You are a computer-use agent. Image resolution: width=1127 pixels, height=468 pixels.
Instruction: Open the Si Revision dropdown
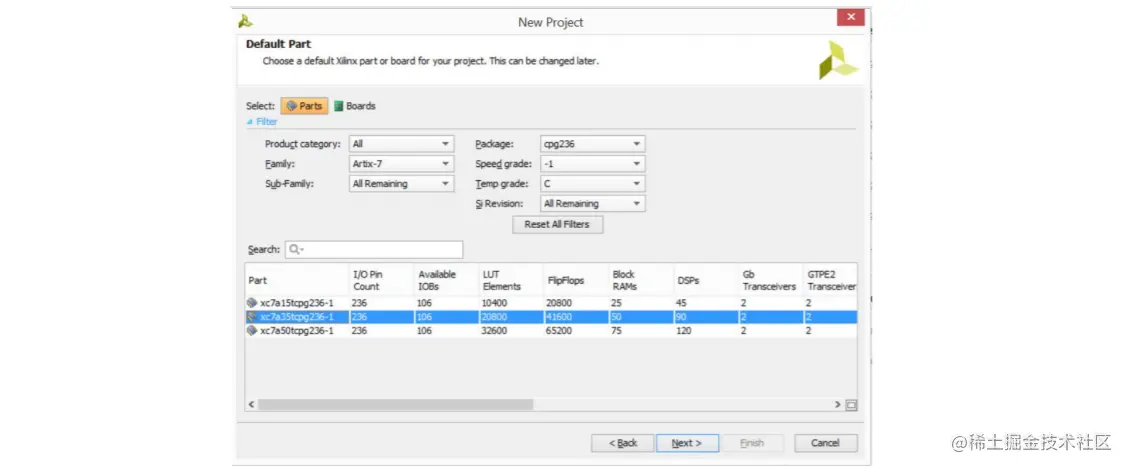tap(592, 204)
